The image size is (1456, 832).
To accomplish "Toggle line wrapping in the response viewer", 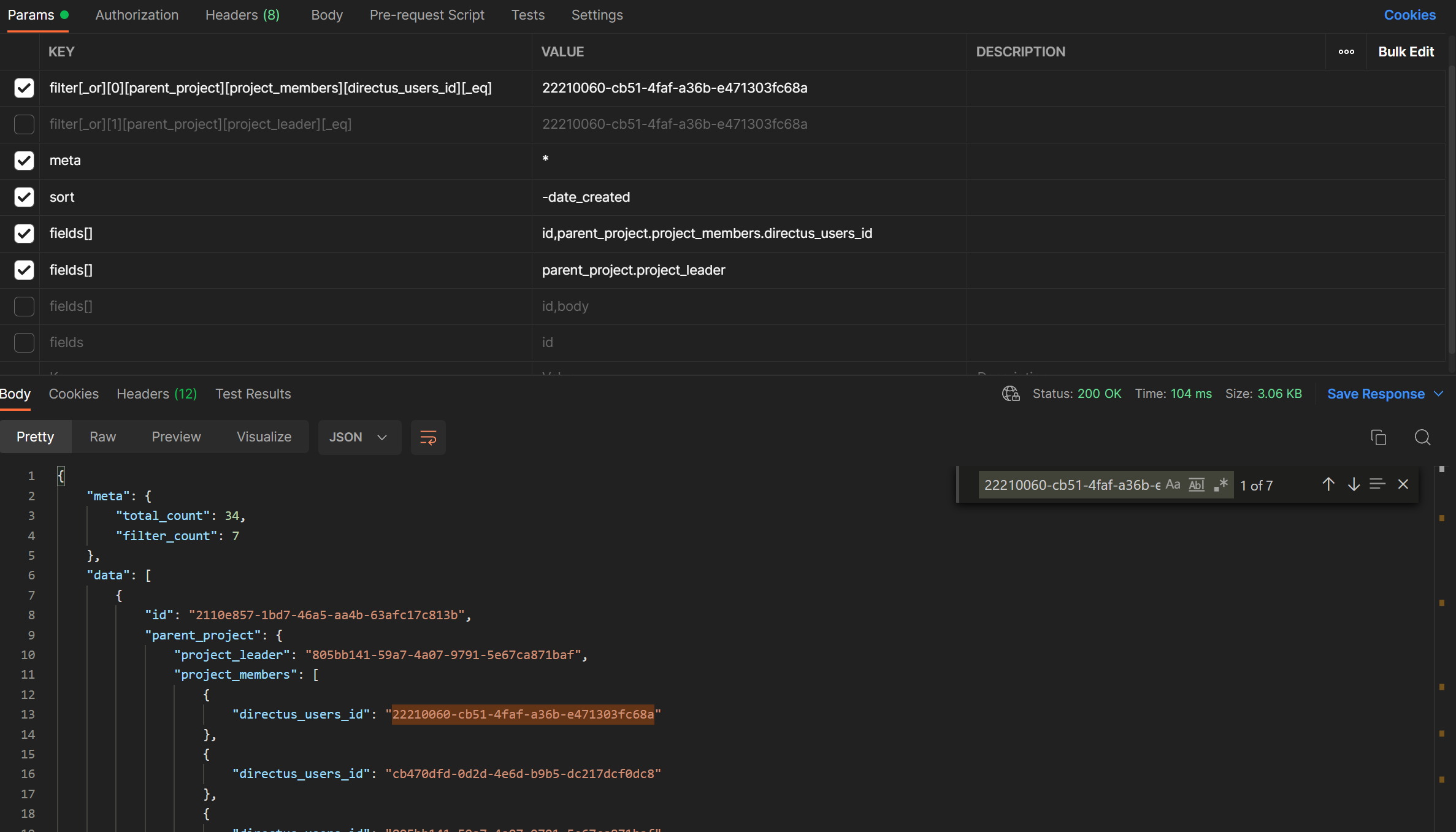I will pos(428,437).
